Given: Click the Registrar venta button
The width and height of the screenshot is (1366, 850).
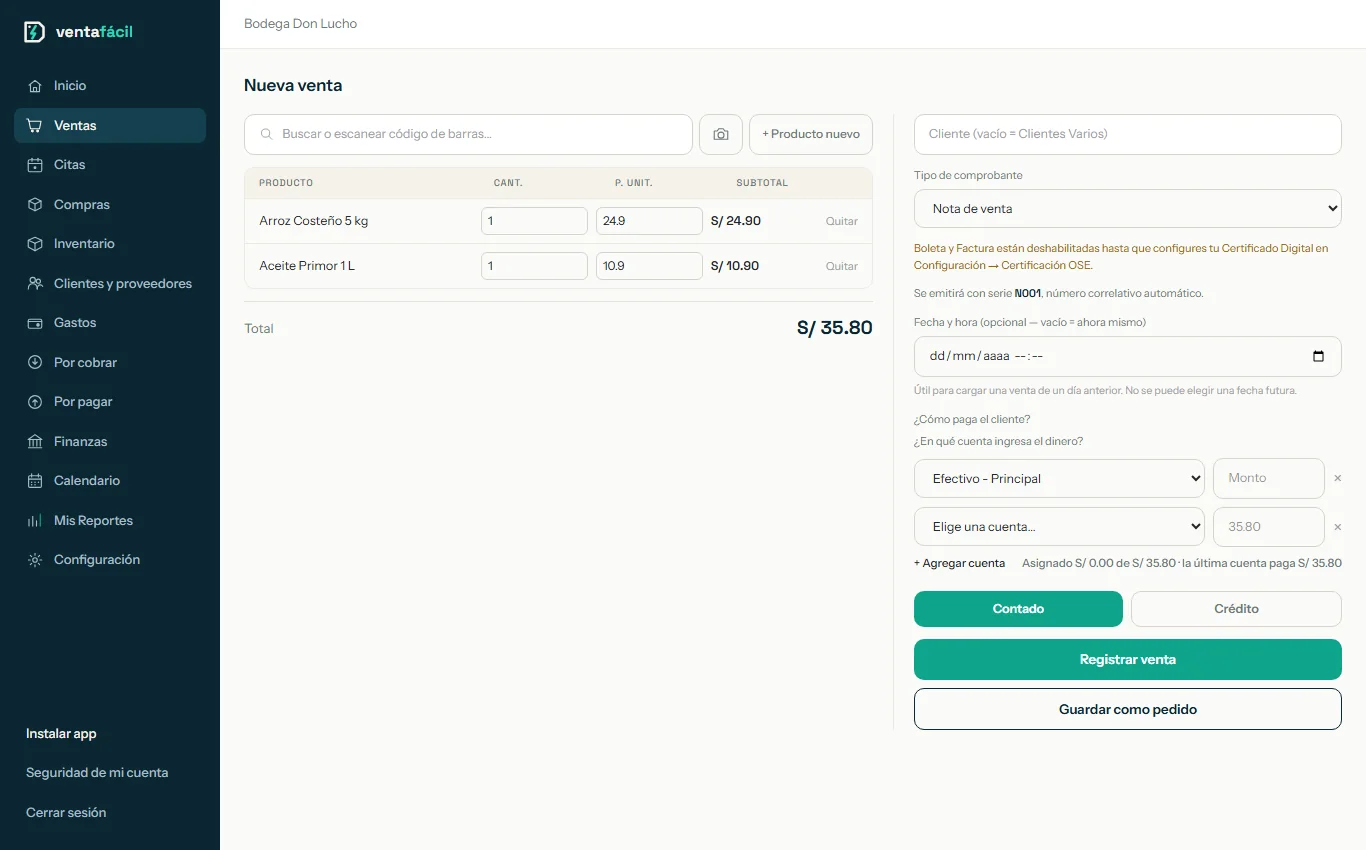Looking at the screenshot, I should coord(1128,660).
